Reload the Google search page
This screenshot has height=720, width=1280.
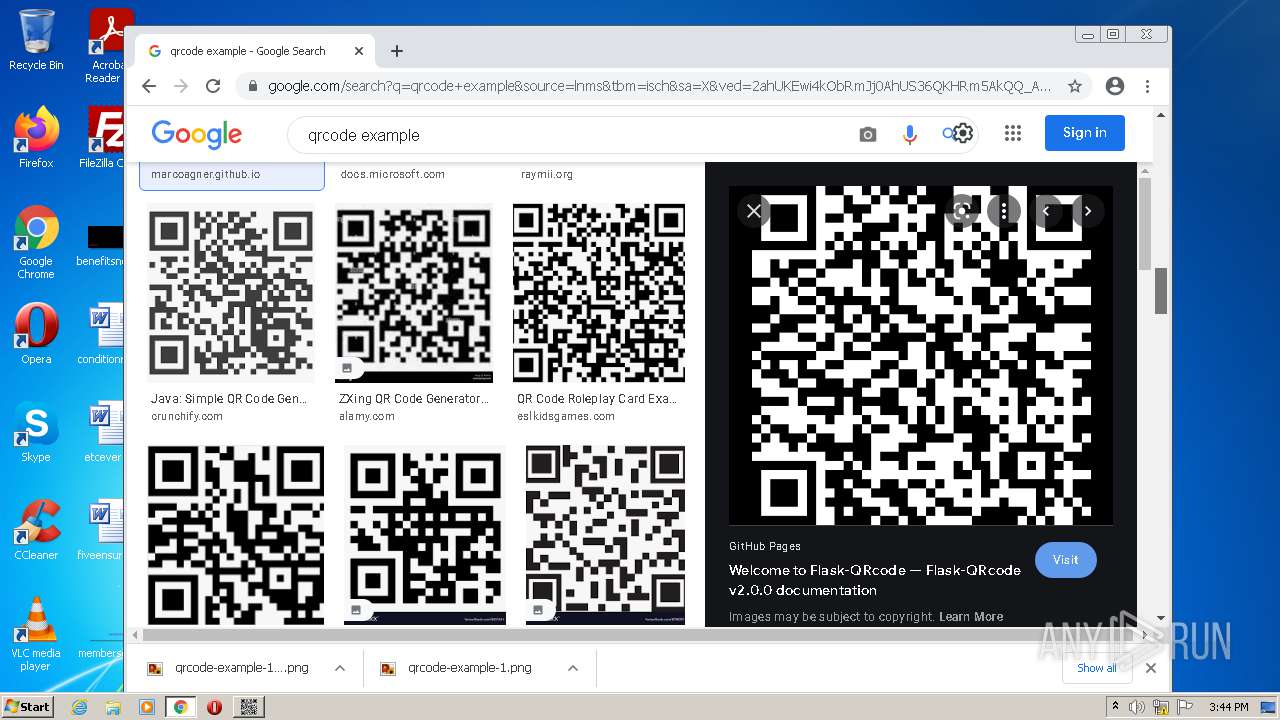pyautogui.click(x=213, y=86)
